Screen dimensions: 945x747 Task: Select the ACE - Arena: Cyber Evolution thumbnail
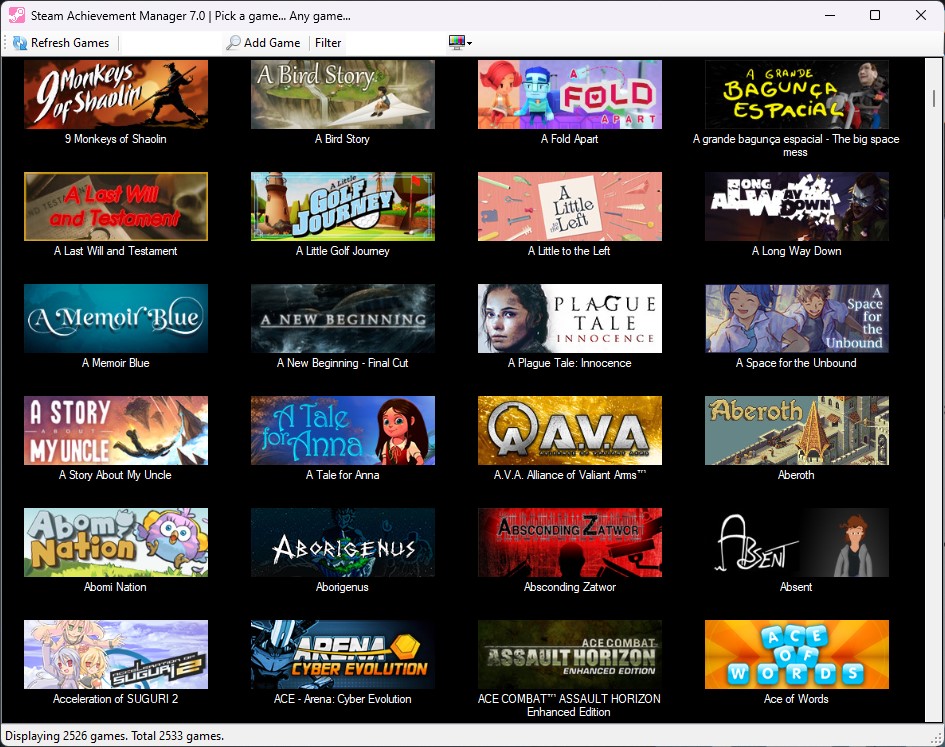pyautogui.click(x=342, y=655)
